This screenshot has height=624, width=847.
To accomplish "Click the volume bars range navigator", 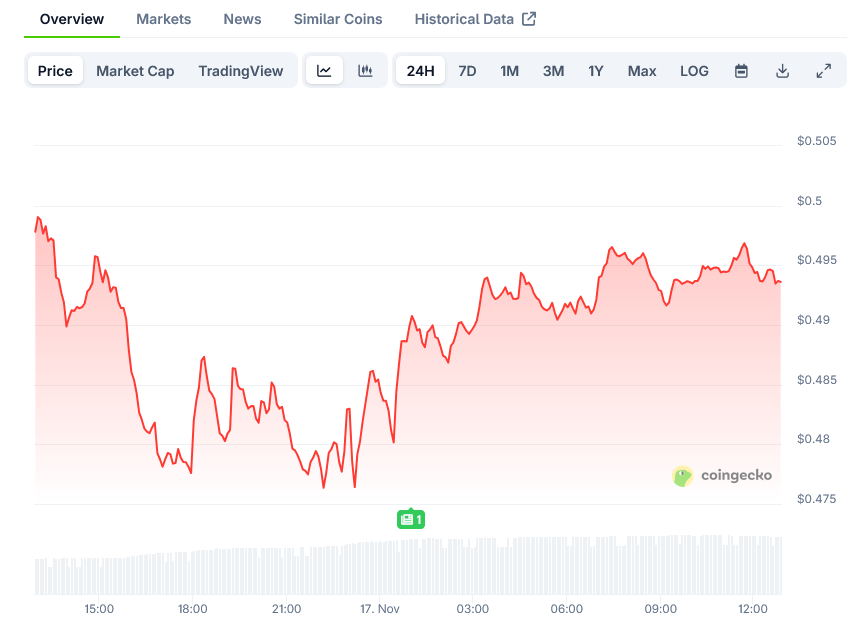I will [x=408, y=566].
